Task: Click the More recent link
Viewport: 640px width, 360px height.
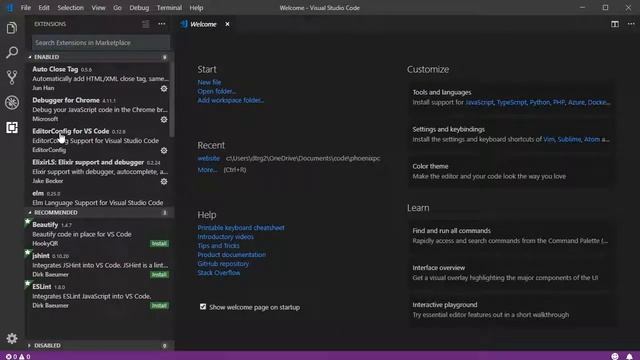Action: 207,169
